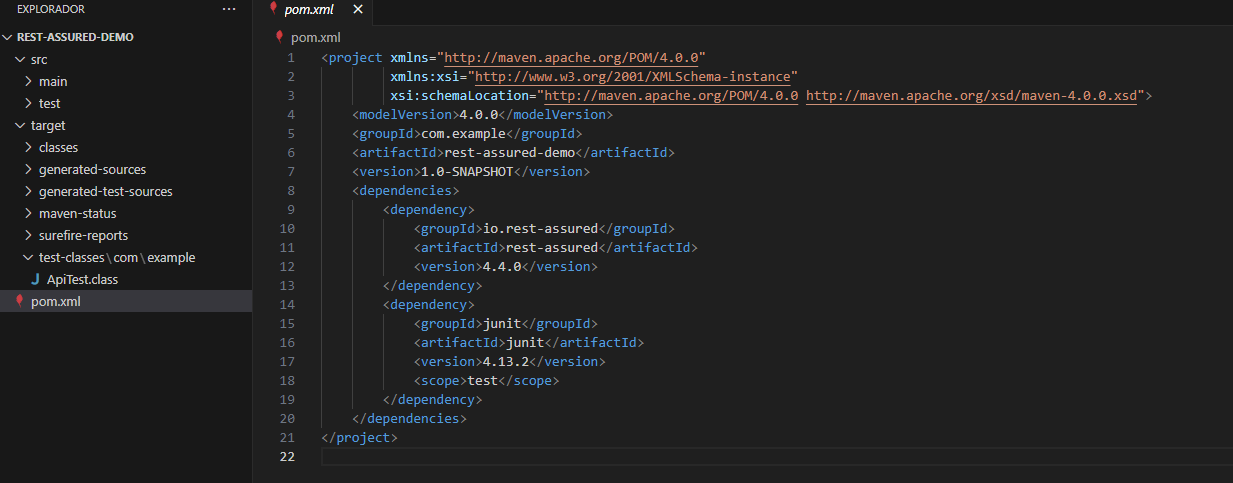Click the Maven icon on pom.xml tab
The width and height of the screenshot is (1233, 483).
pyautogui.click(x=273, y=9)
